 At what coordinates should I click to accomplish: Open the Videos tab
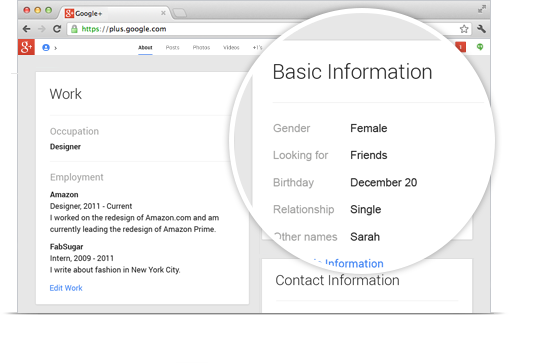click(x=231, y=47)
